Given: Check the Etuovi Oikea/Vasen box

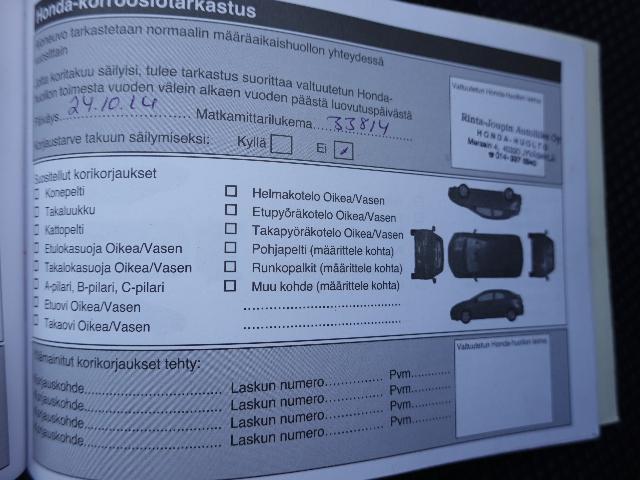Looking at the screenshot, I should click(x=37, y=304).
